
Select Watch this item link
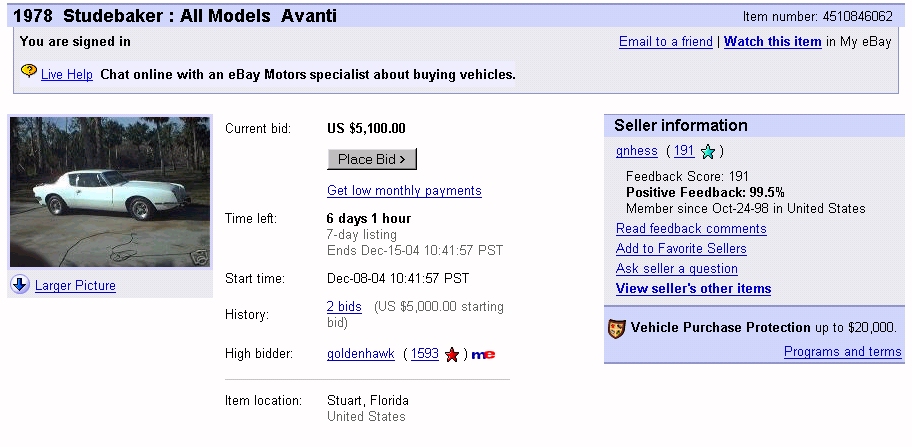coord(772,42)
